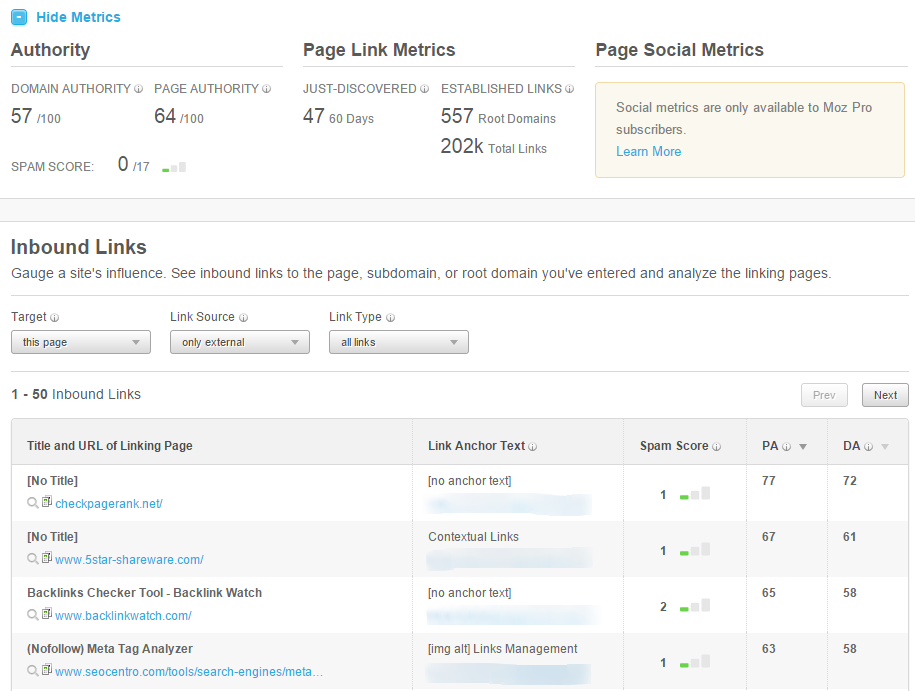The height and width of the screenshot is (691, 915).
Task: Open the Learn More link
Action: point(648,151)
